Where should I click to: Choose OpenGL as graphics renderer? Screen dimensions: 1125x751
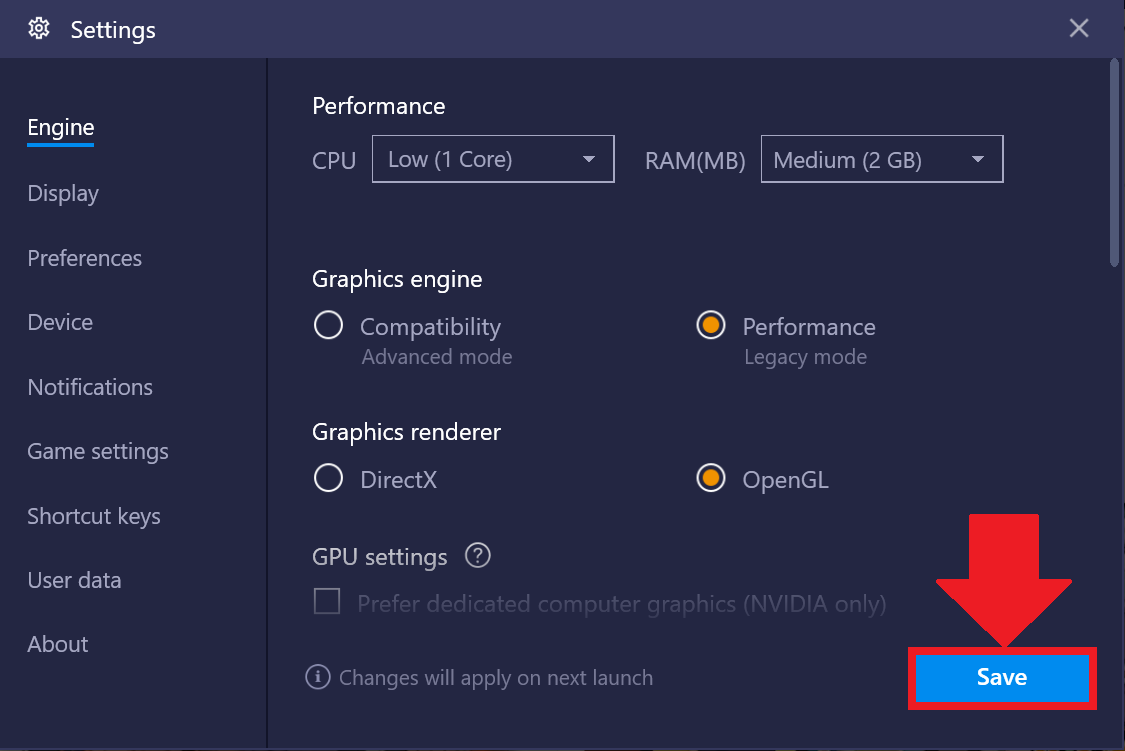point(710,478)
